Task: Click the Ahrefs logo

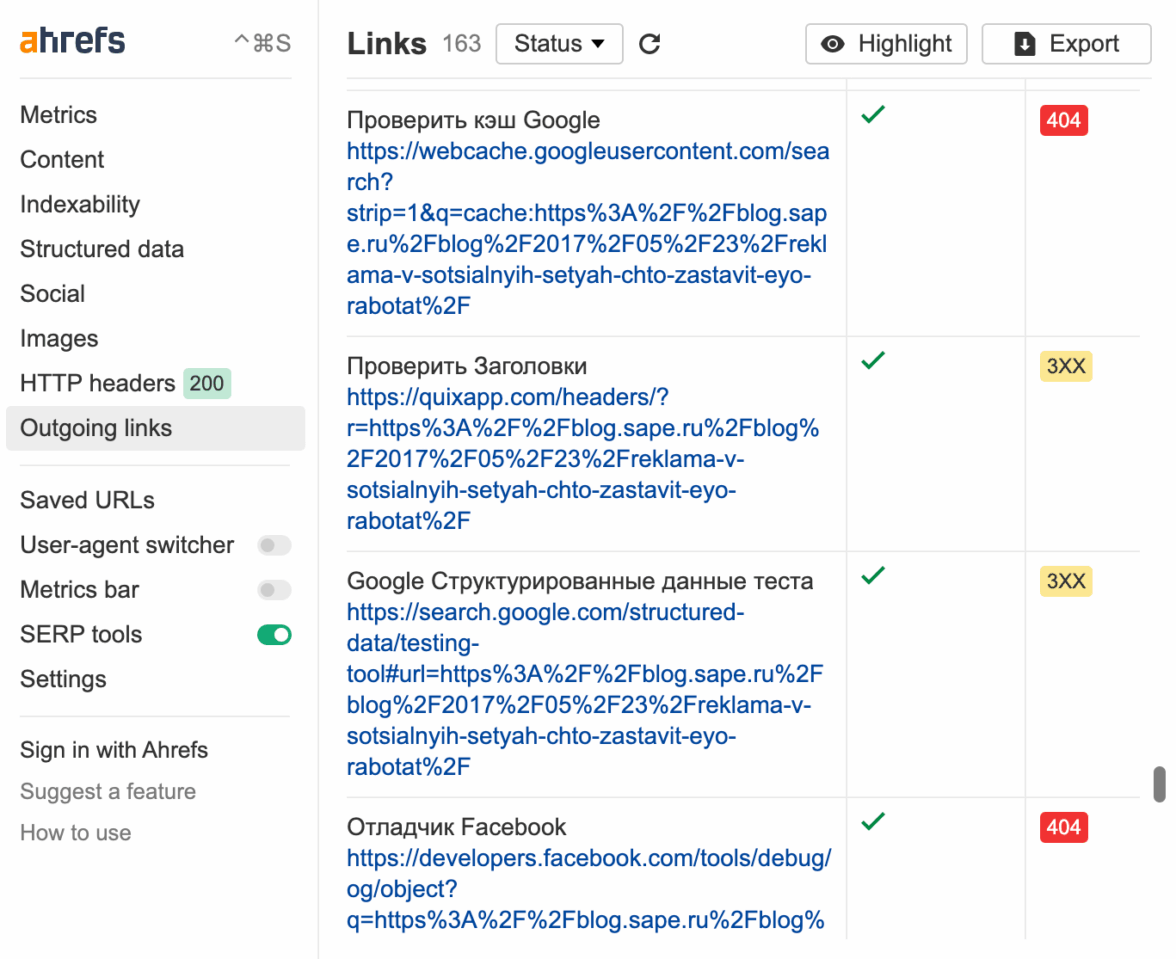Action: pos(73,42)
